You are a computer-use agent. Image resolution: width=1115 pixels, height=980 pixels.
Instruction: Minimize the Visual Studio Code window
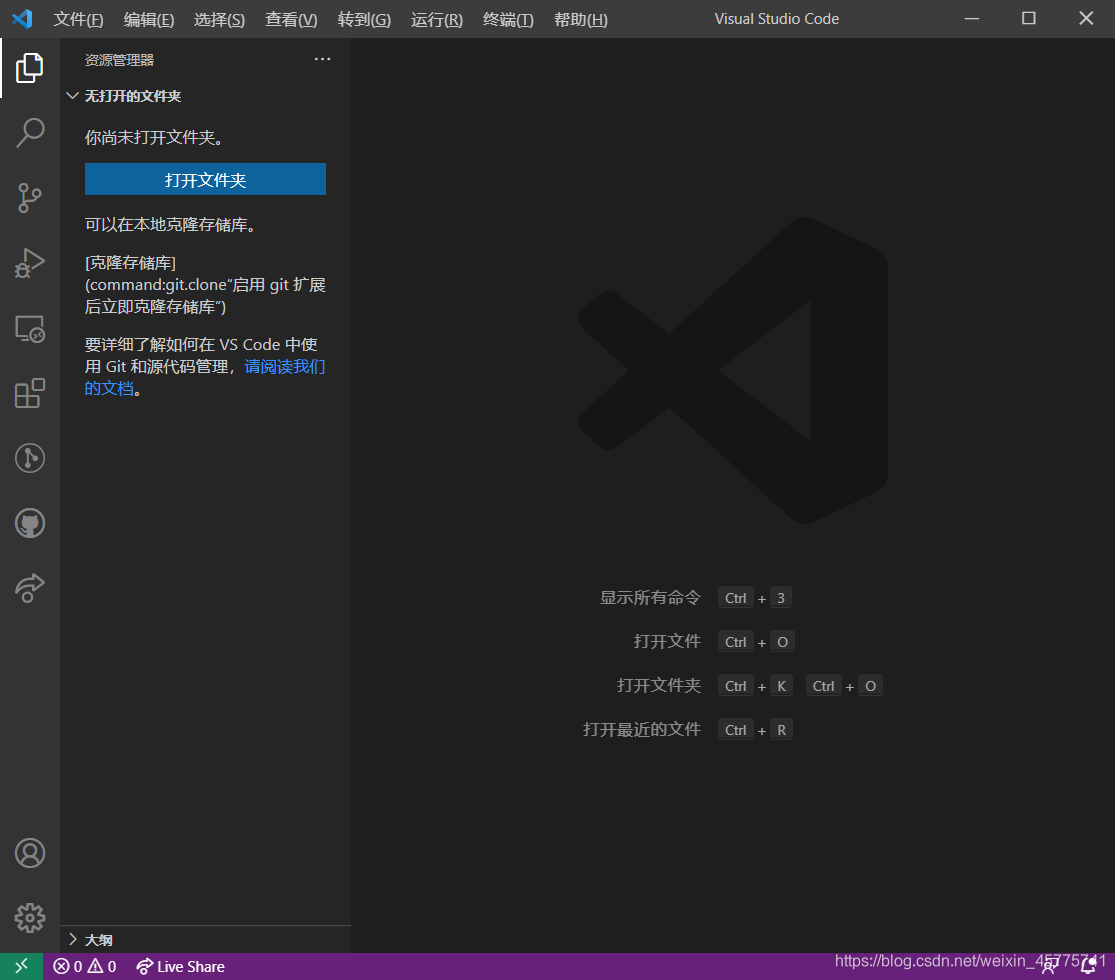(x=971, y=19)
